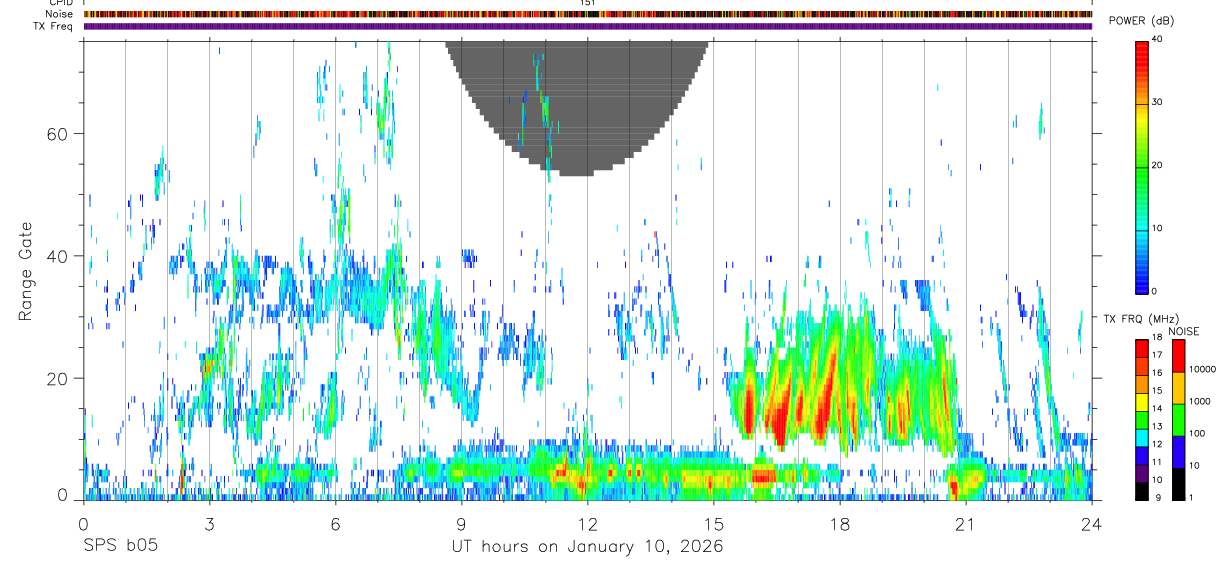Click the "12" tick on the UT hours axis

(588, 524)
